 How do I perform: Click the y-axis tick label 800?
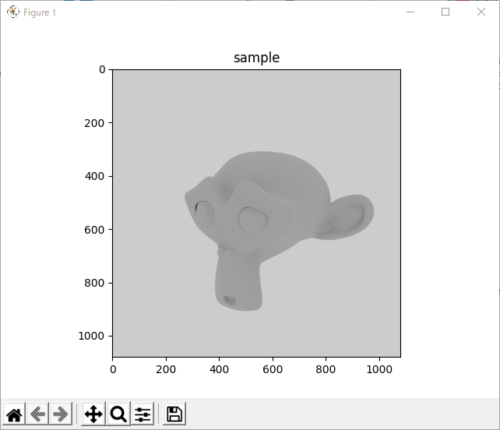click(94, 283)
